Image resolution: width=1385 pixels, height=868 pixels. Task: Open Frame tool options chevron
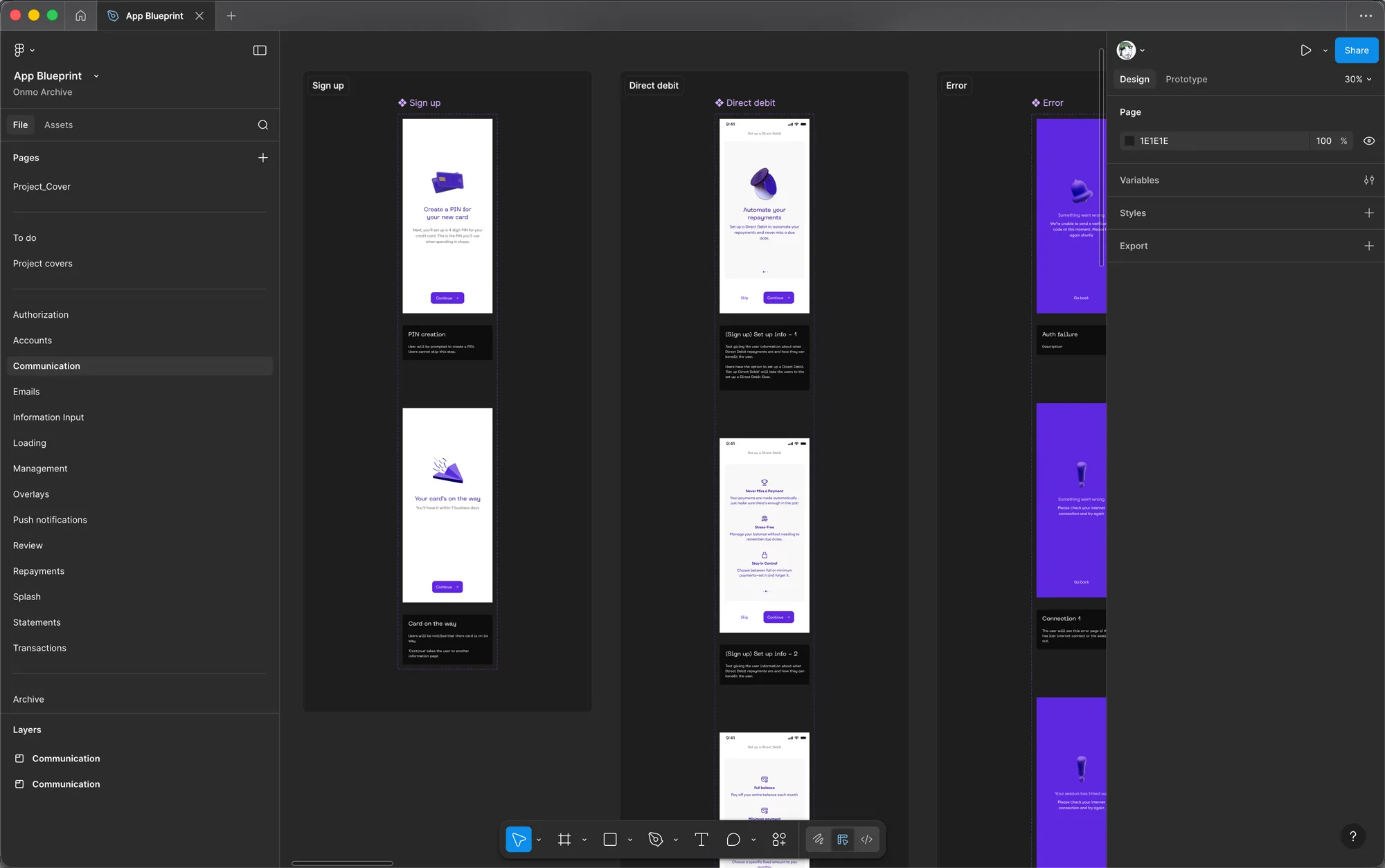click(584, 840)
